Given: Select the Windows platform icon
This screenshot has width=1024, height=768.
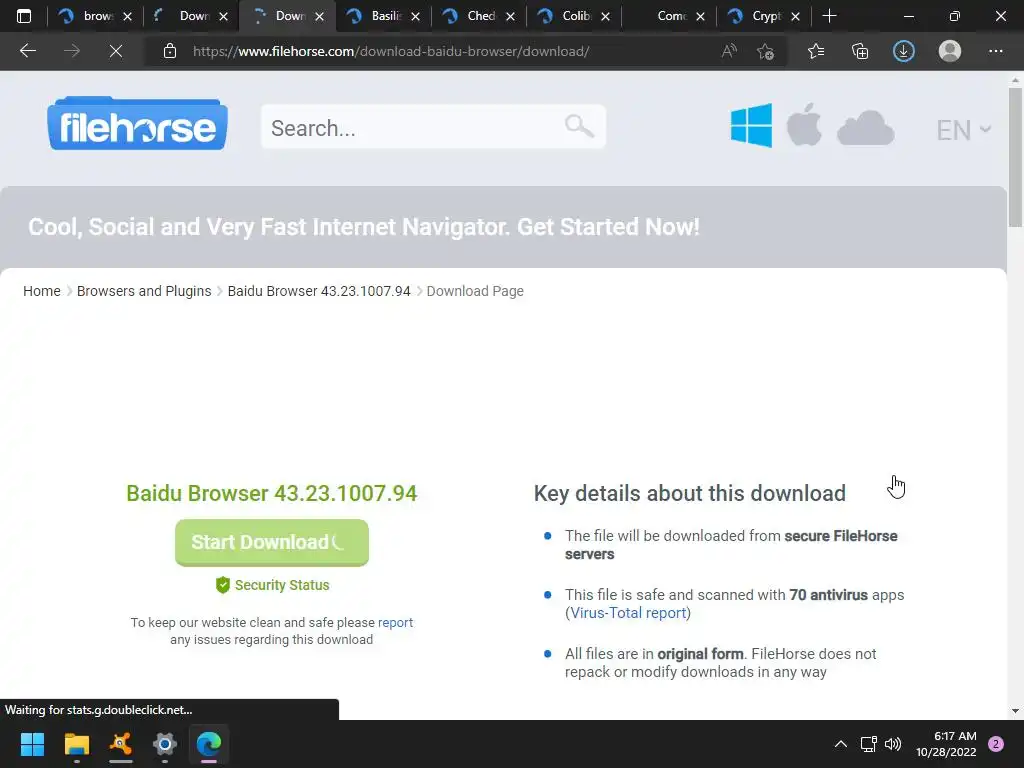Looking at the screenshot, I should (751, 125).
